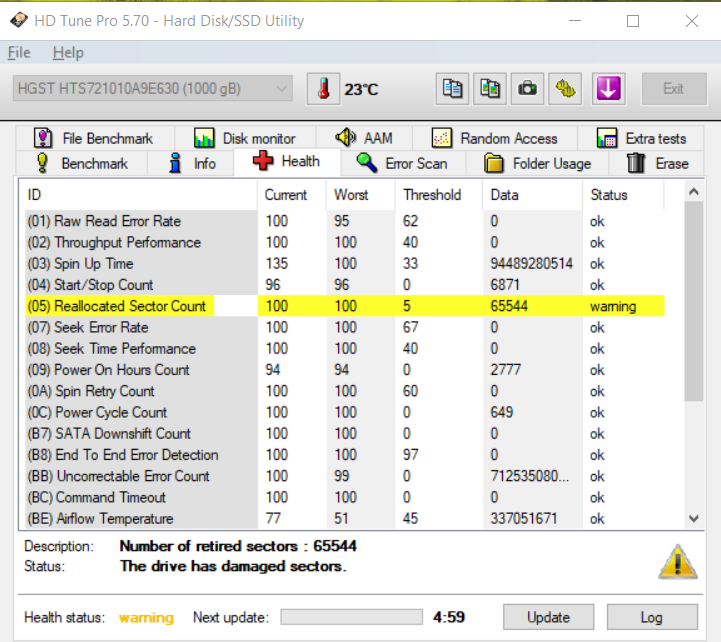This screenshot has height=642, width=721.
Task: Open the Extra tests tab
Action: tap(641, 138)
